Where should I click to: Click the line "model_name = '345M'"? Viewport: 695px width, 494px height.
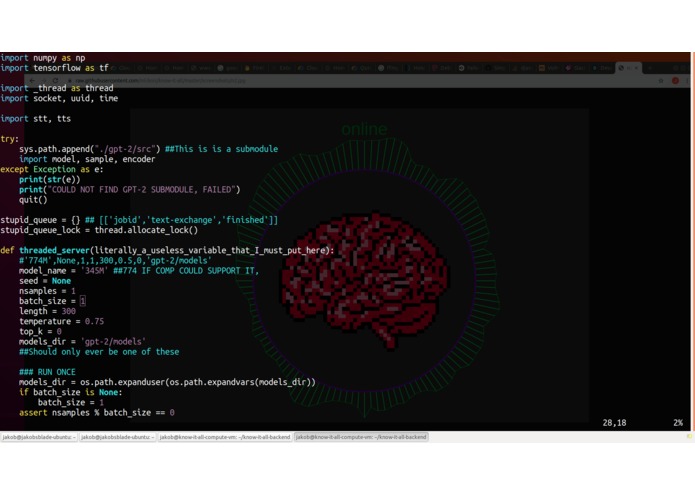pos(63,271)
